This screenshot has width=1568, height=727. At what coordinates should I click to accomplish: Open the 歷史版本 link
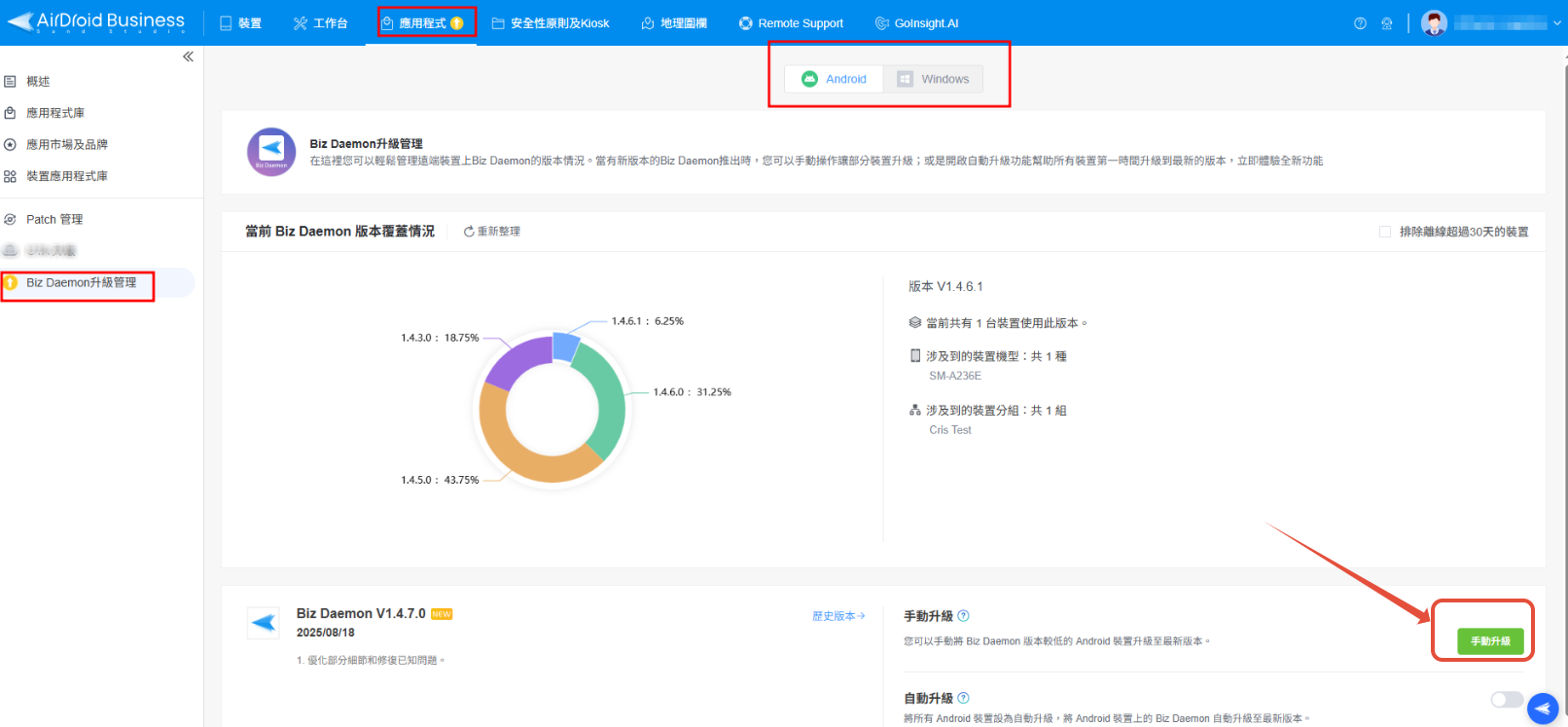(x=838, y=616)
